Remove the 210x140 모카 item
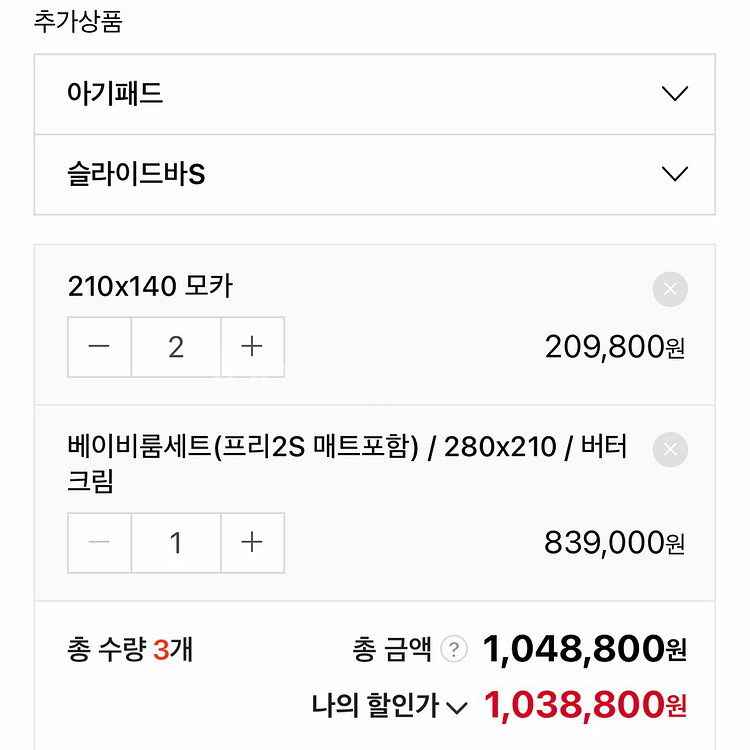750x750 pixels. coord(670,290)
